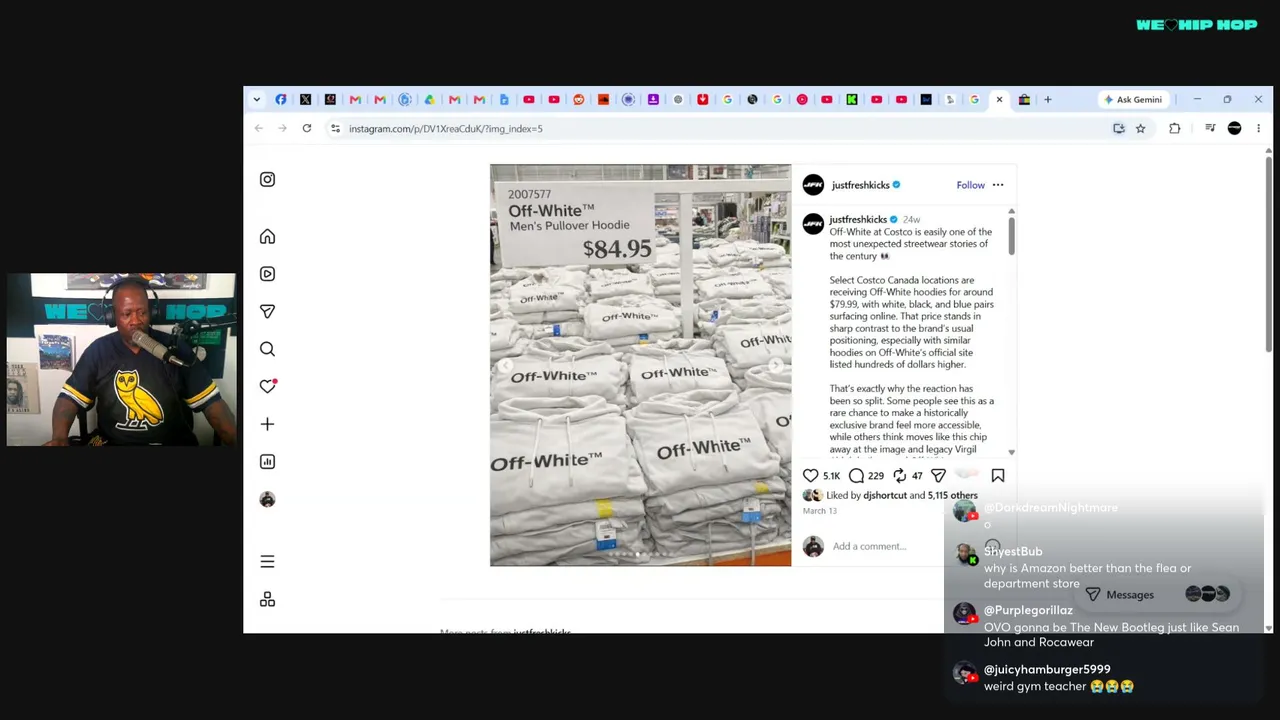Screen dimensions: 1280x720
Task: Expand the tab search dropdown arrow
Action: click(257, 100)
